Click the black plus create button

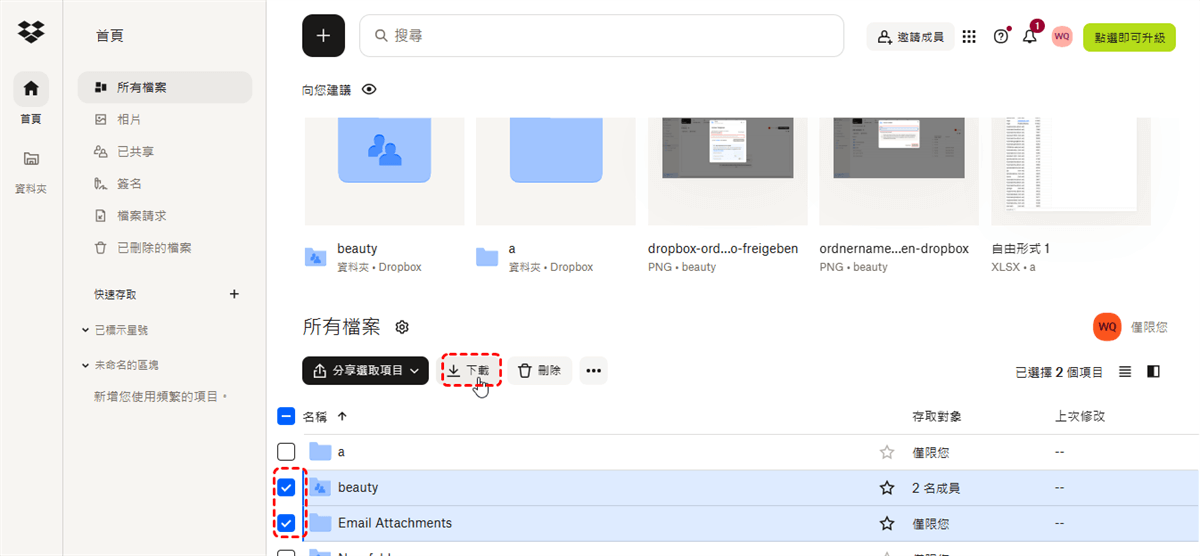323,36
